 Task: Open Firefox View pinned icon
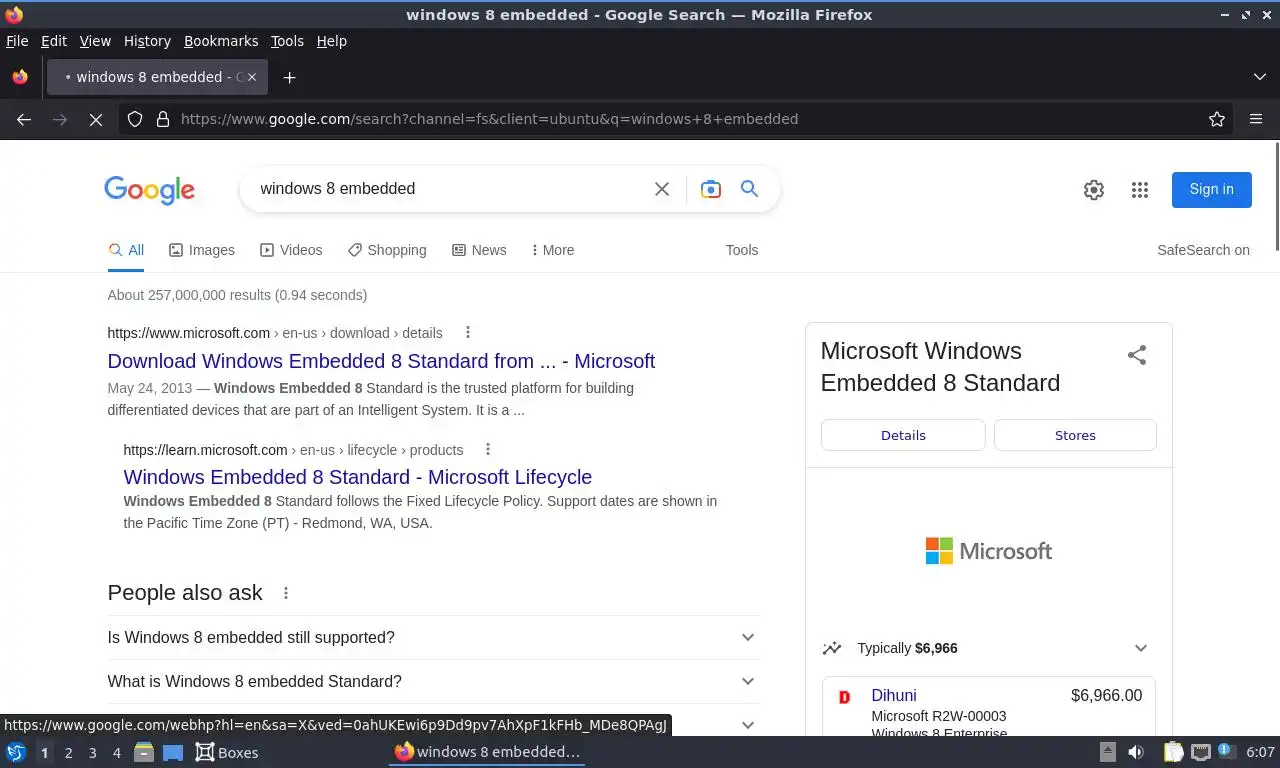20,77
